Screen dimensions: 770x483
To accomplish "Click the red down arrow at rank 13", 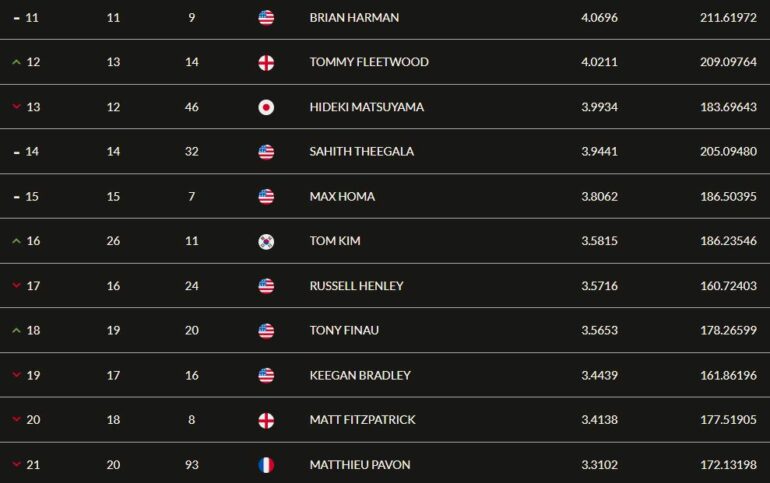I will click(16, 107).
